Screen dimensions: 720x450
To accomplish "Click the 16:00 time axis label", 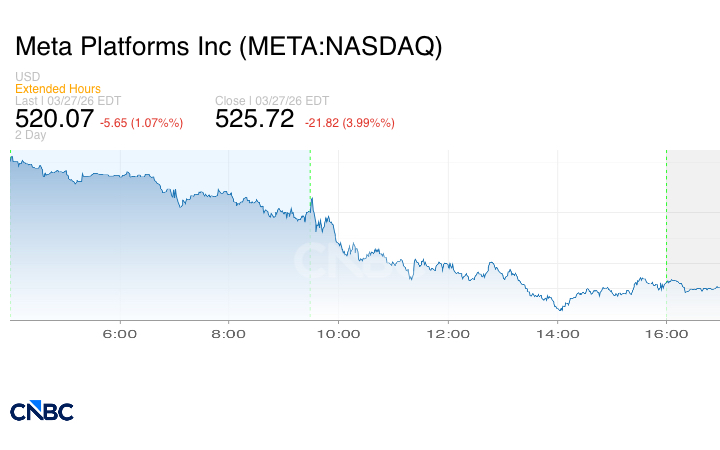I will (666, 334).
